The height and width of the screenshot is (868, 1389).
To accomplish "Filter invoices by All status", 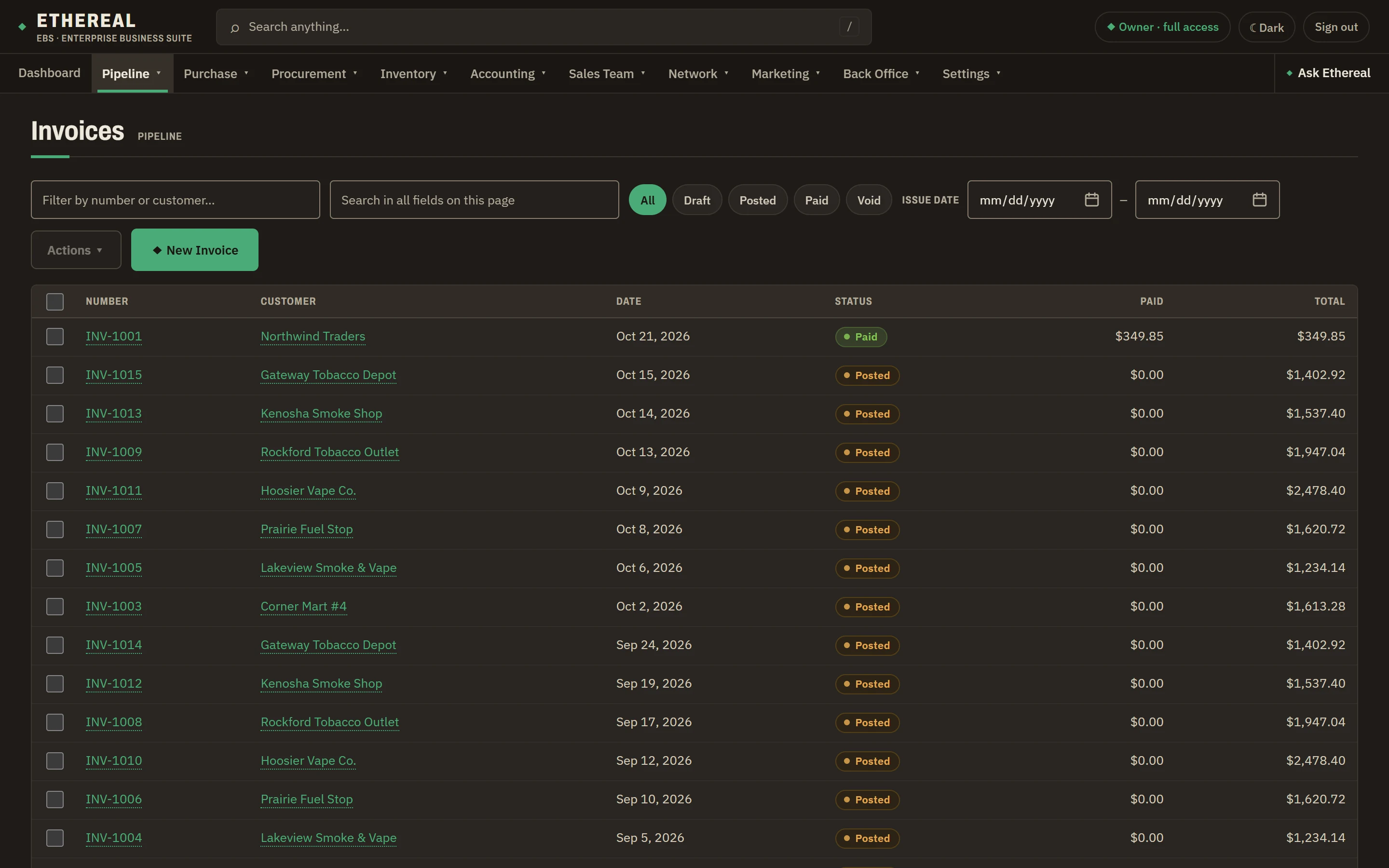I will 647,200.
